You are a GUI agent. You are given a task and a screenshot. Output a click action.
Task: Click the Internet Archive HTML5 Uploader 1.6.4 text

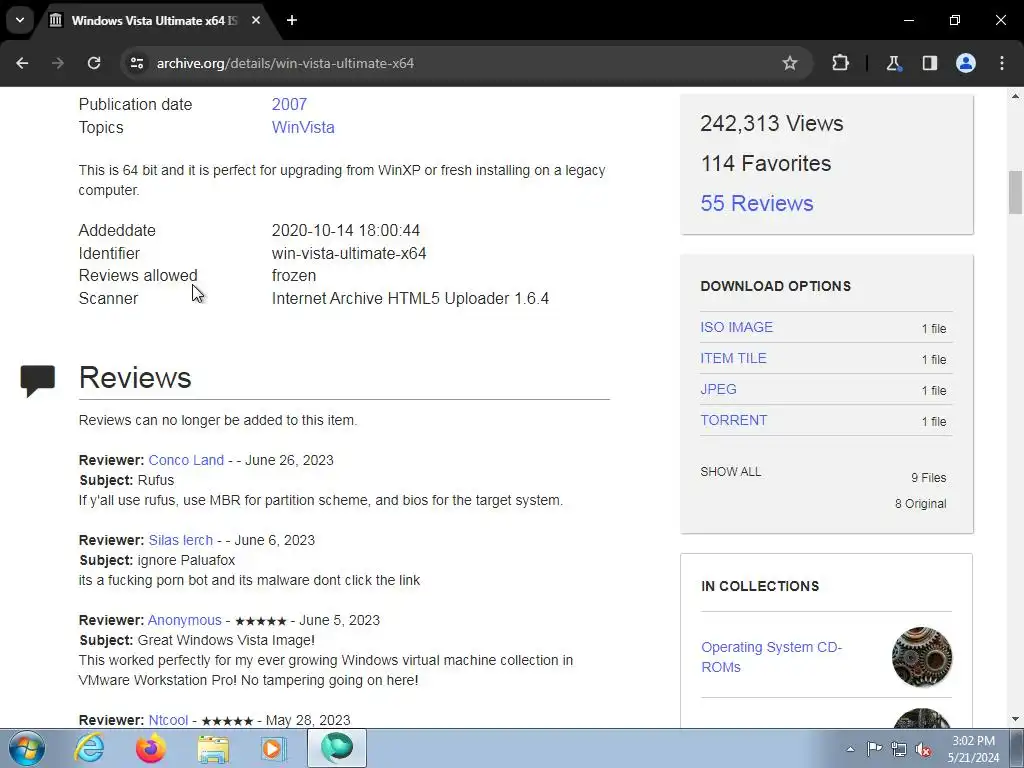410,298
